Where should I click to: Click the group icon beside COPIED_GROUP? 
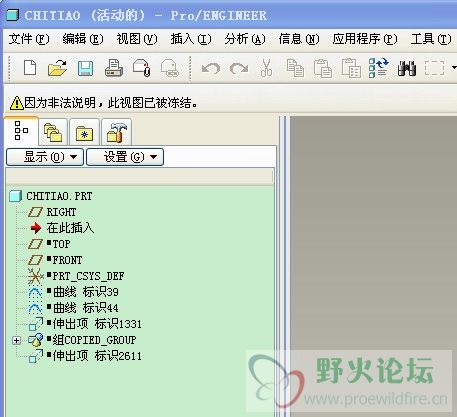click(35, 340)
